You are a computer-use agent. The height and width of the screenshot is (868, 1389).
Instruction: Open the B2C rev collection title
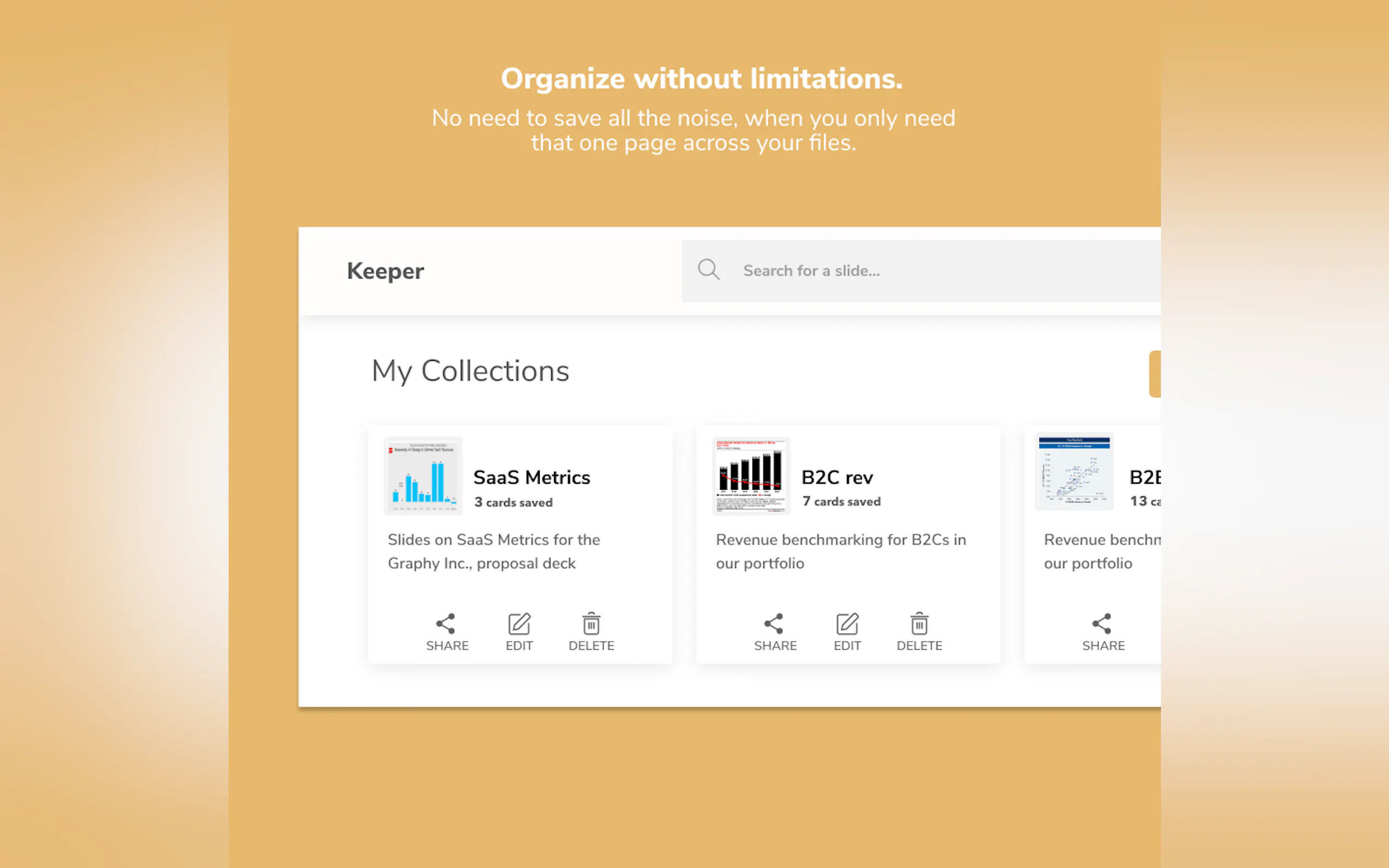tap(837, 477)
